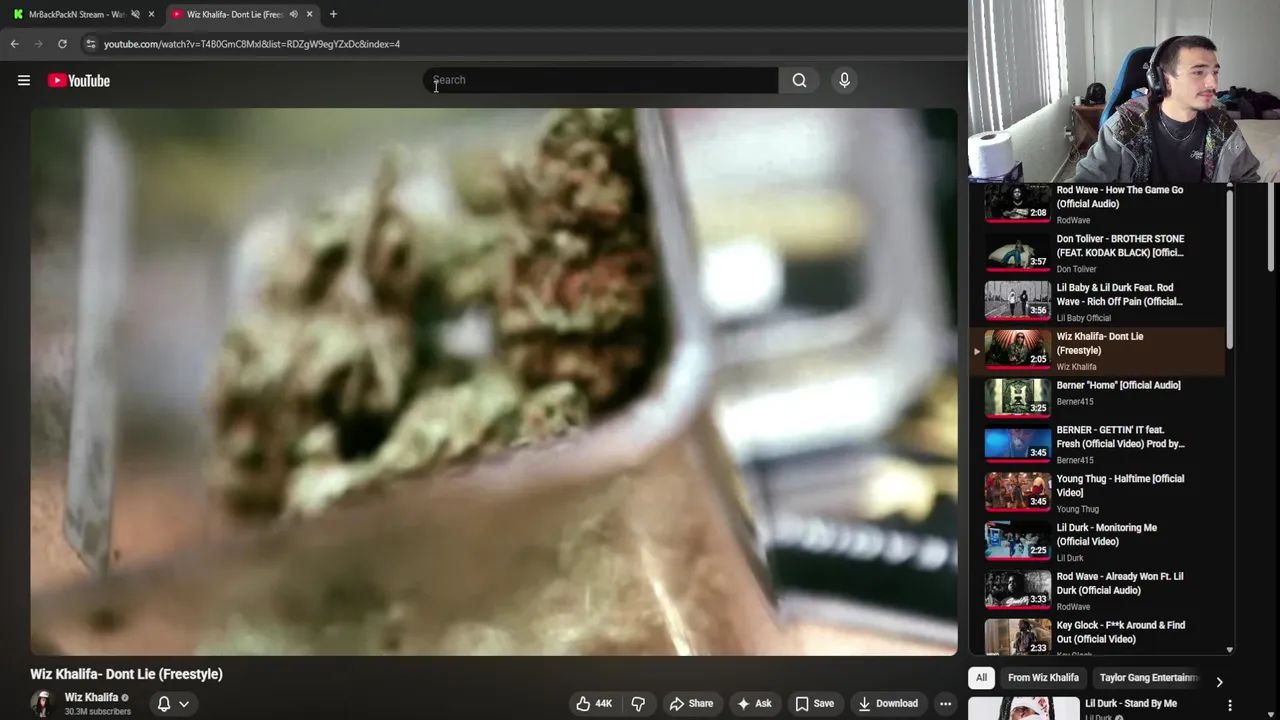Play Don Toliver BROTHER STONE thumbnail
This screenshot has height=720, width=1280.
[1017, 252]
